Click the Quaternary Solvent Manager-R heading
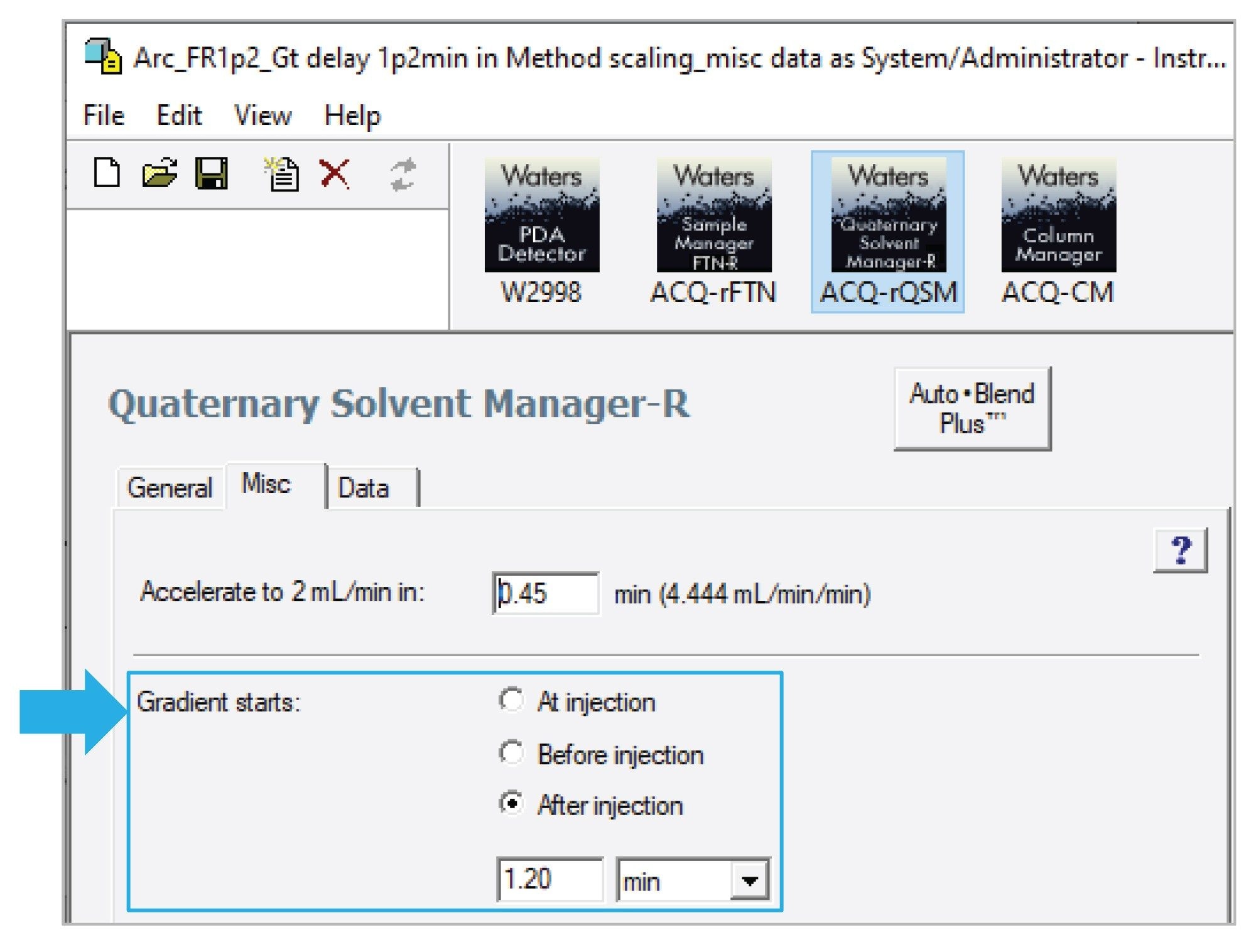The height and width of the screenshot is (952, 1256). click(x=399, y=403)
